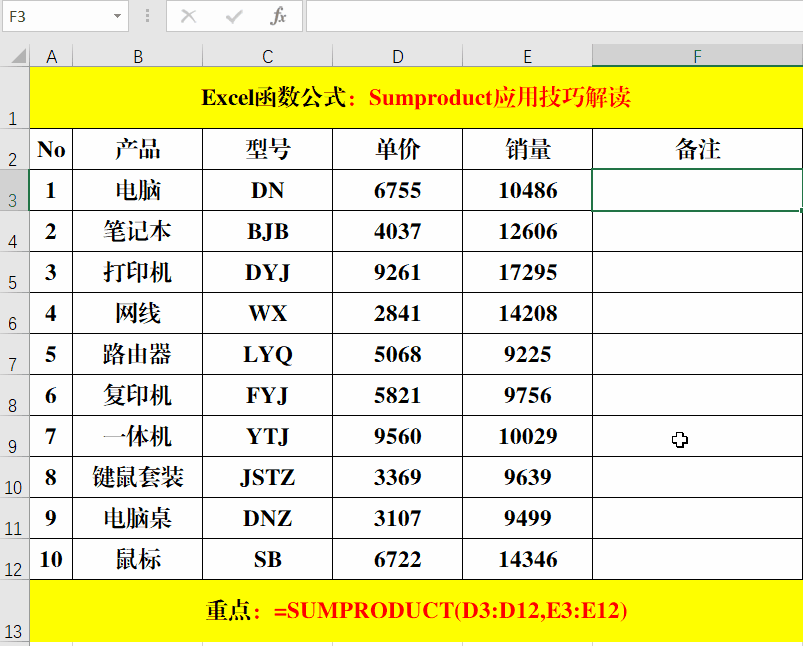Select the cell with model 'DYJ'
Image resolution: width=803 pixels, height=646 pixels.
pyautogui.click(x=267, y=272)
